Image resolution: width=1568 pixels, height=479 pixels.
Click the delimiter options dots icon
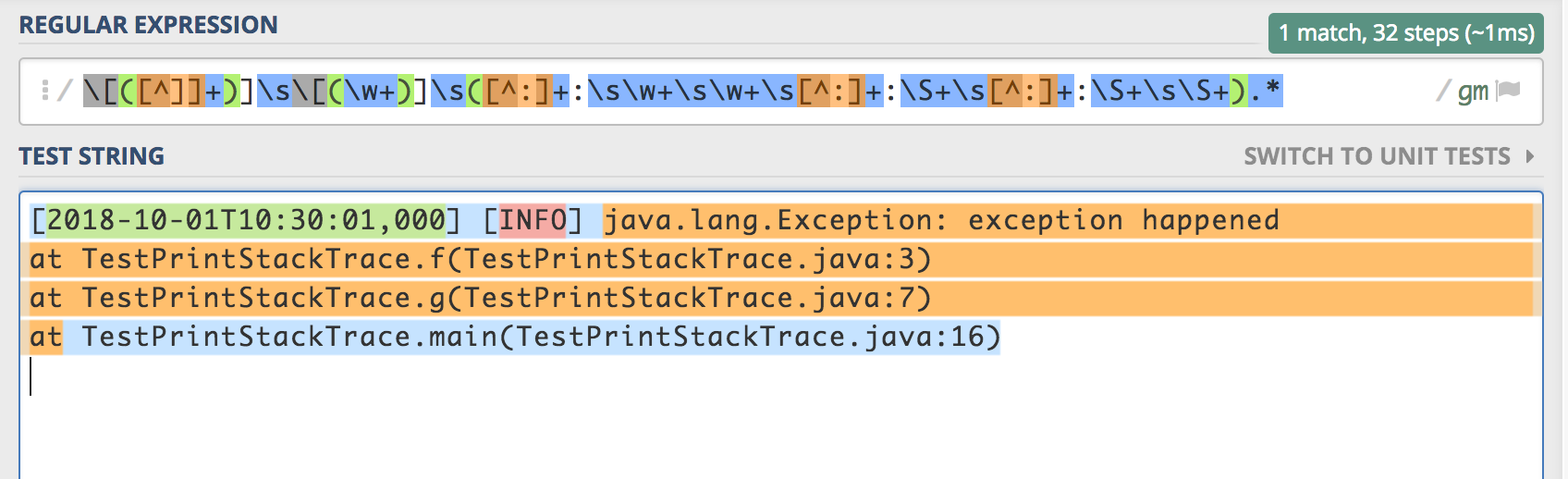tap(44, 91)
